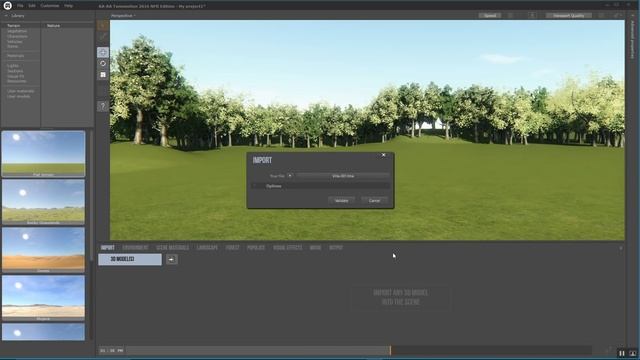Click the Speed button in top bar
The height and width of the screenshot is (360, 640).
coord(490,16)
